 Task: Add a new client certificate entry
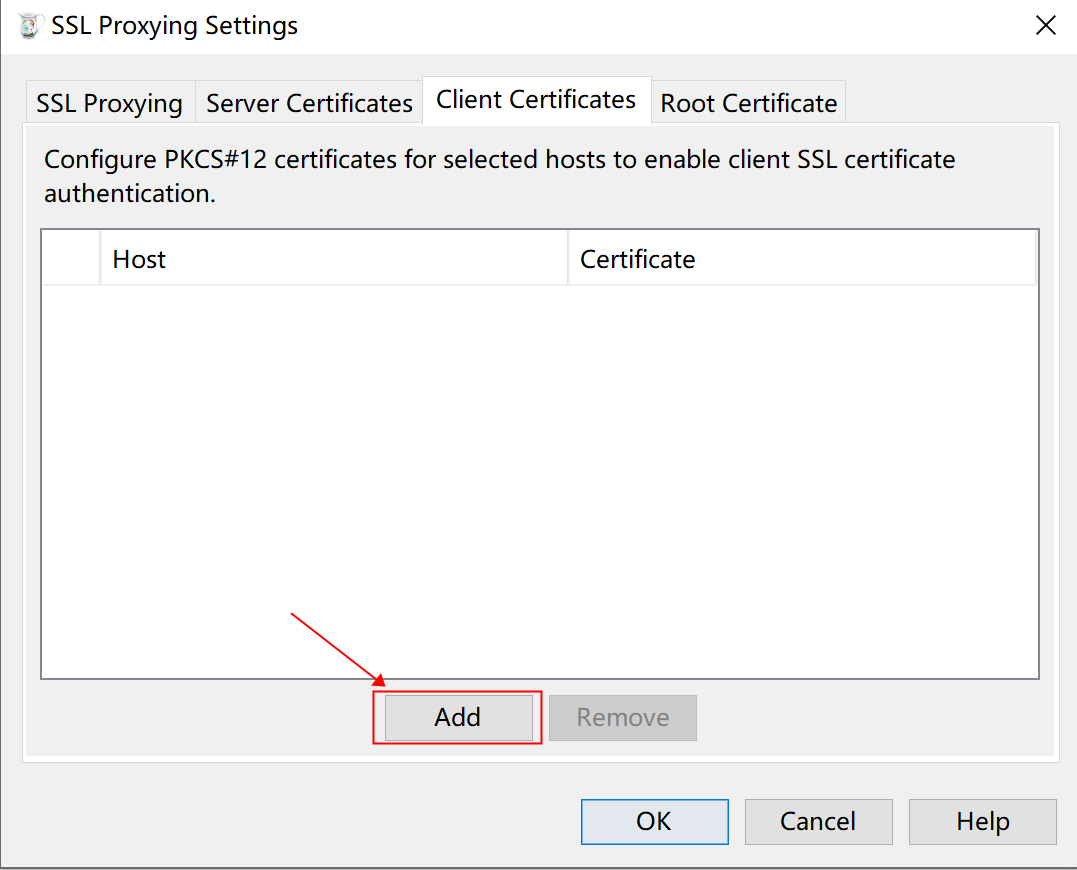[458, 717]
